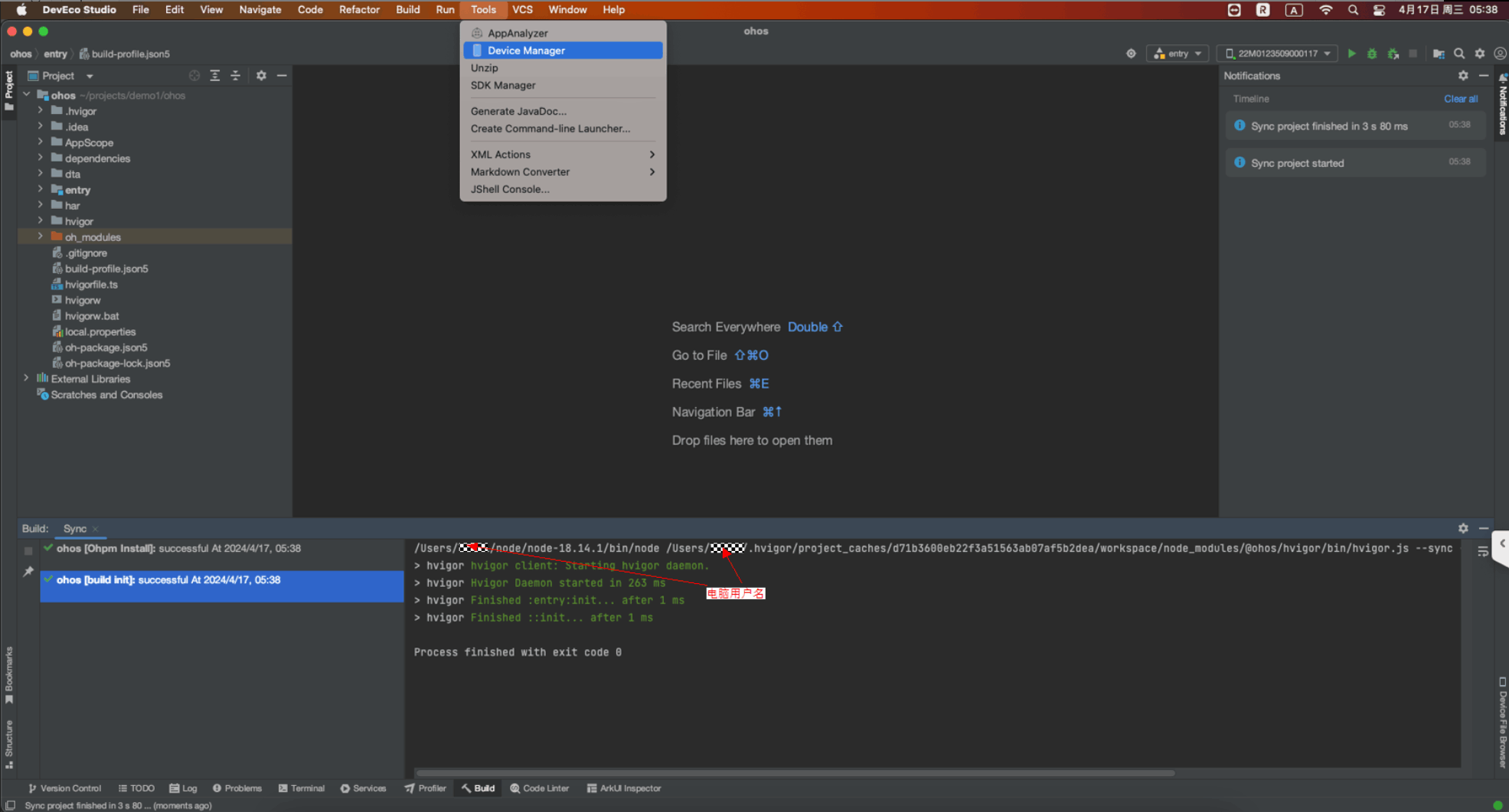Open XML Actions submenu
1509x812 pixels.
[563, 155]
